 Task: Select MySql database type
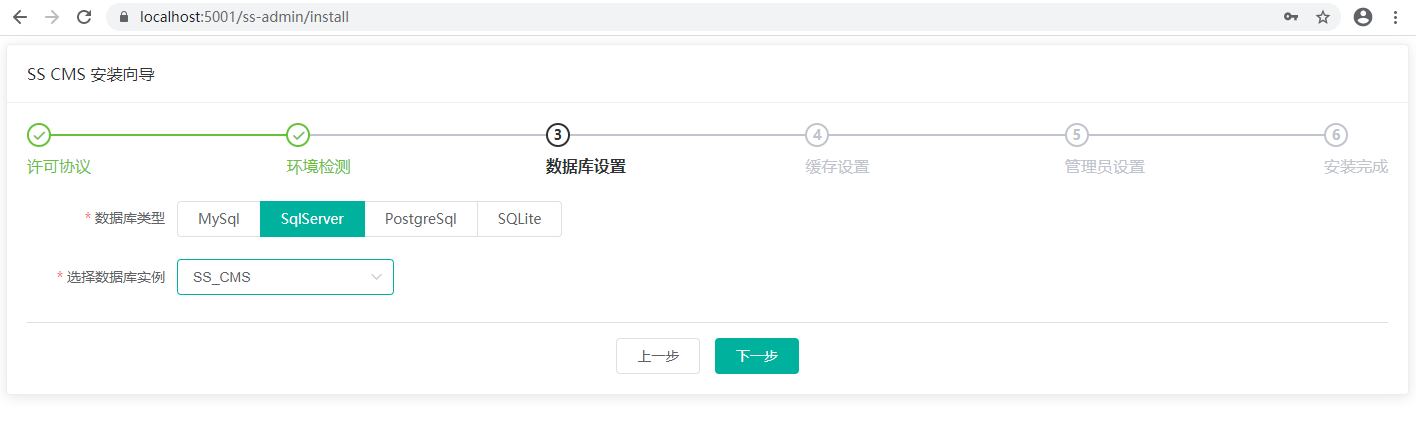click(219, 219)
